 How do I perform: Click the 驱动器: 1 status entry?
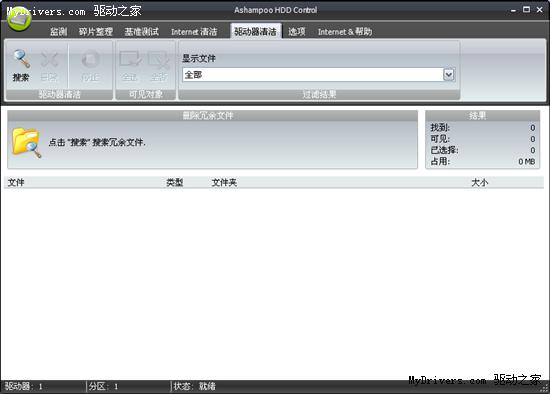pyautogui.click(x=24, y=386)
